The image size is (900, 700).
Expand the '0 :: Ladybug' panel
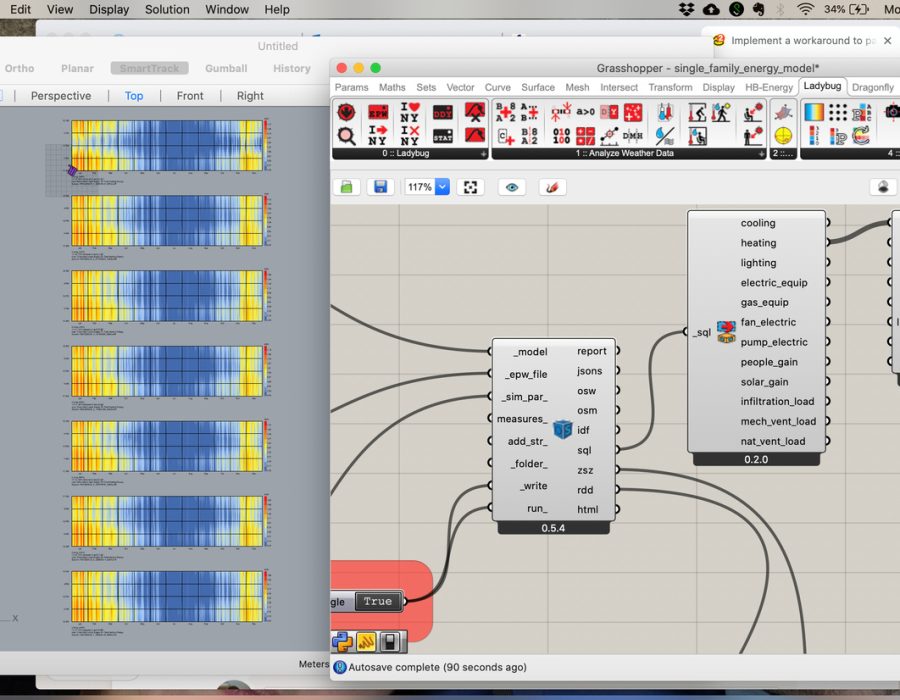[x=483, y=154]
